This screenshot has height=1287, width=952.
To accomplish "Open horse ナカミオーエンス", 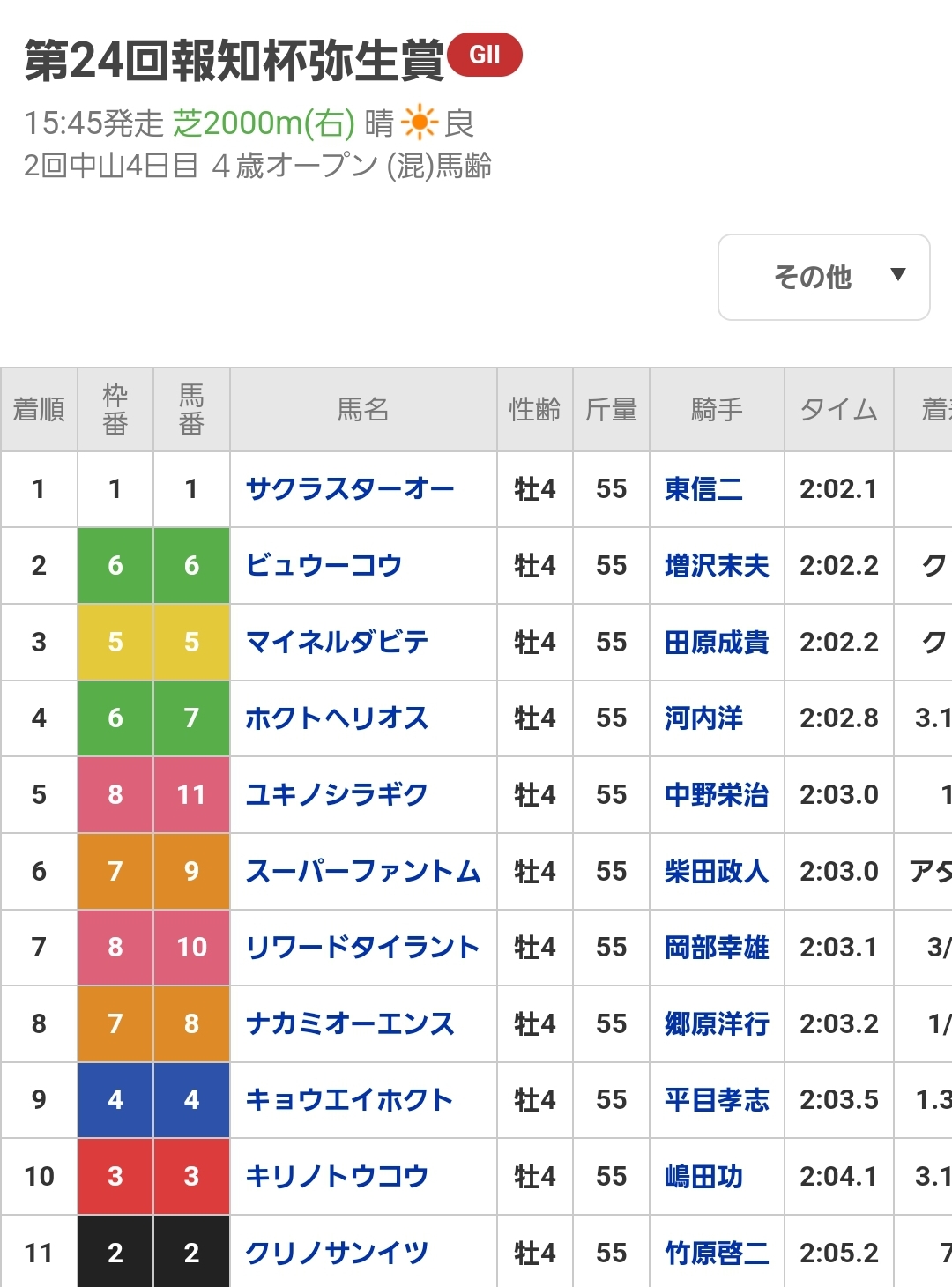I will click(350, 1023).
